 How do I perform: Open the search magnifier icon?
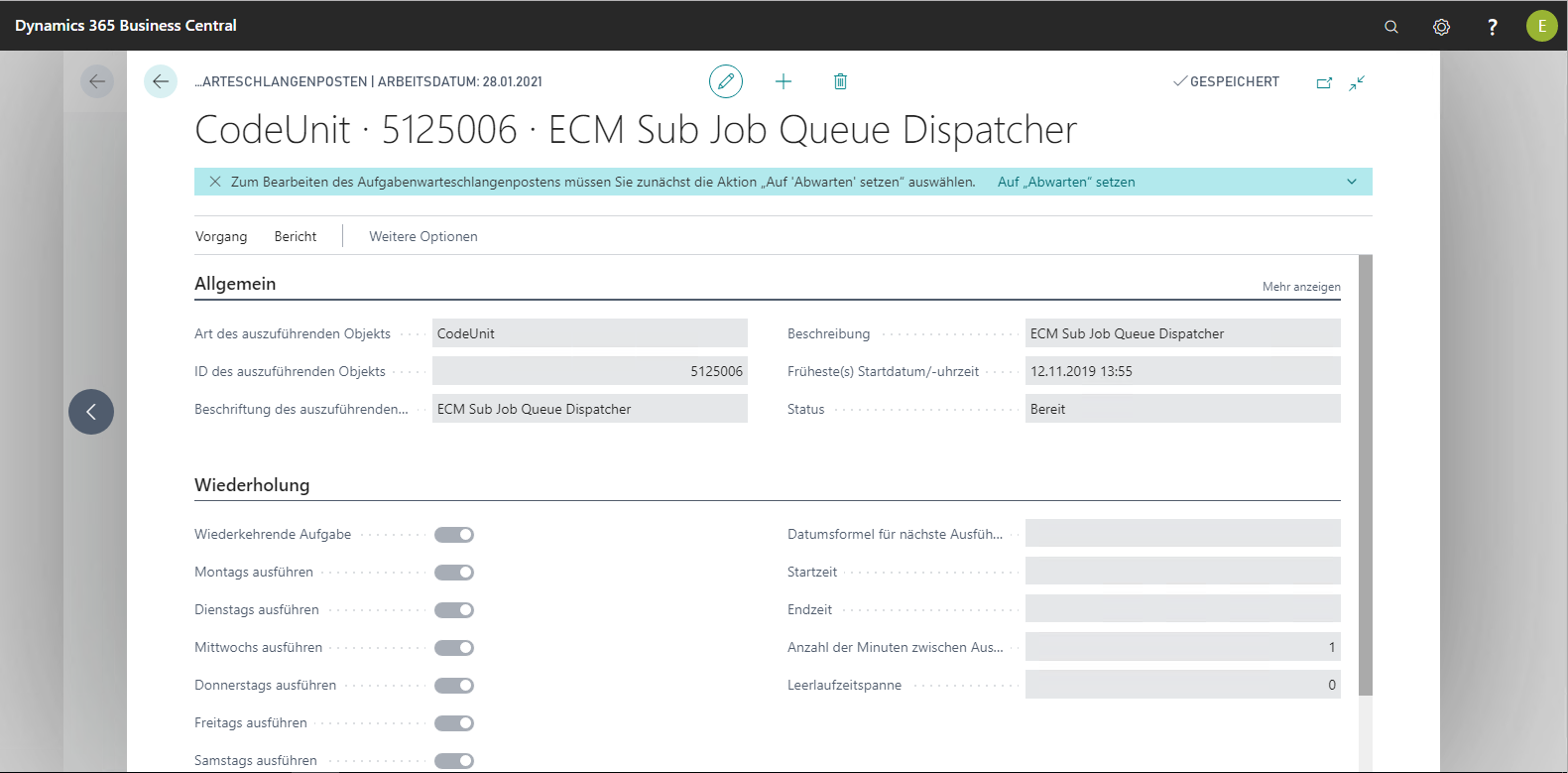(x=1391, y=27)
